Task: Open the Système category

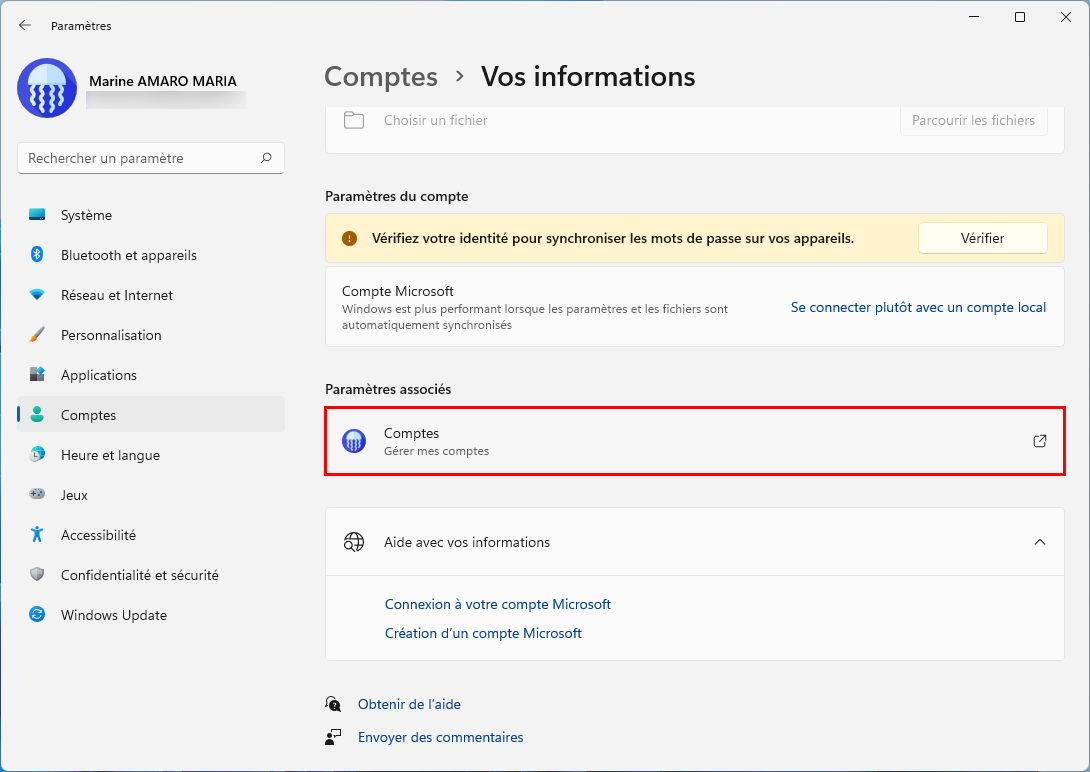Action: tap(151, 215)
